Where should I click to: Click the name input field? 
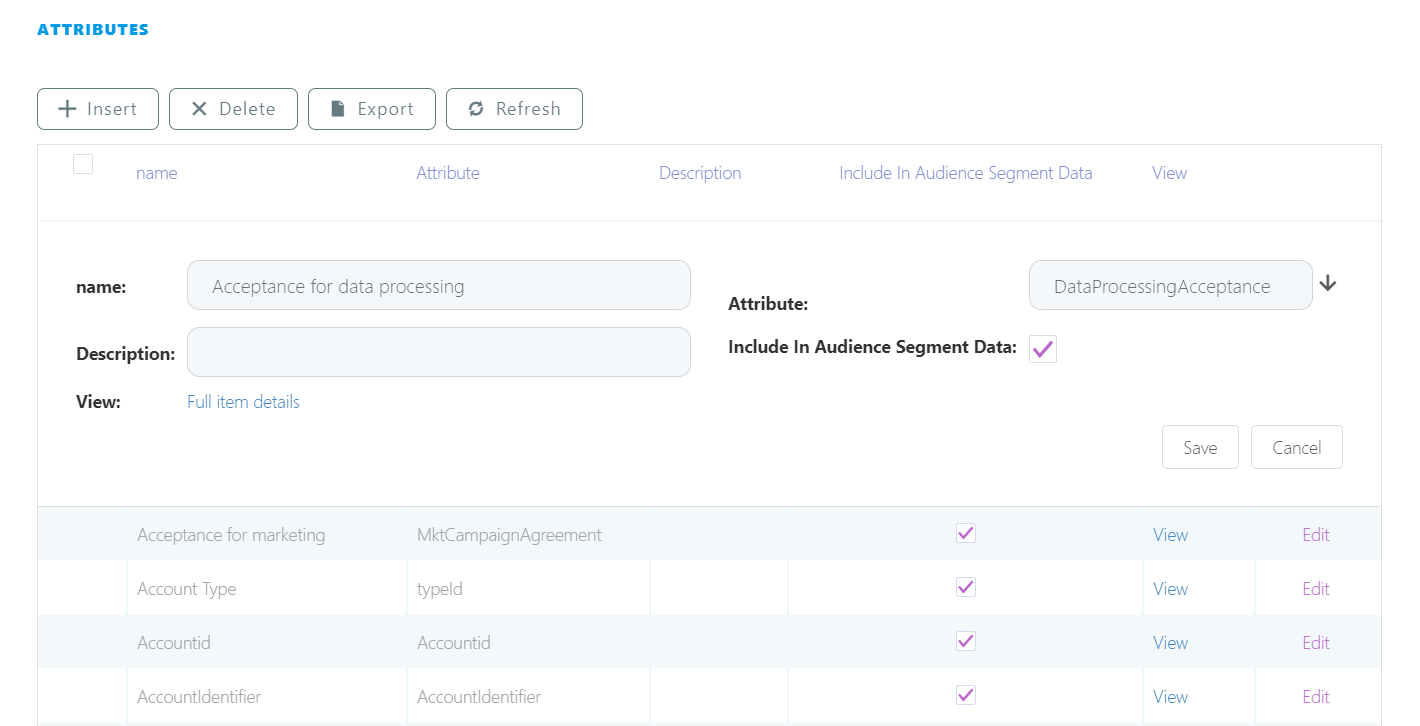tap(438, 286)
